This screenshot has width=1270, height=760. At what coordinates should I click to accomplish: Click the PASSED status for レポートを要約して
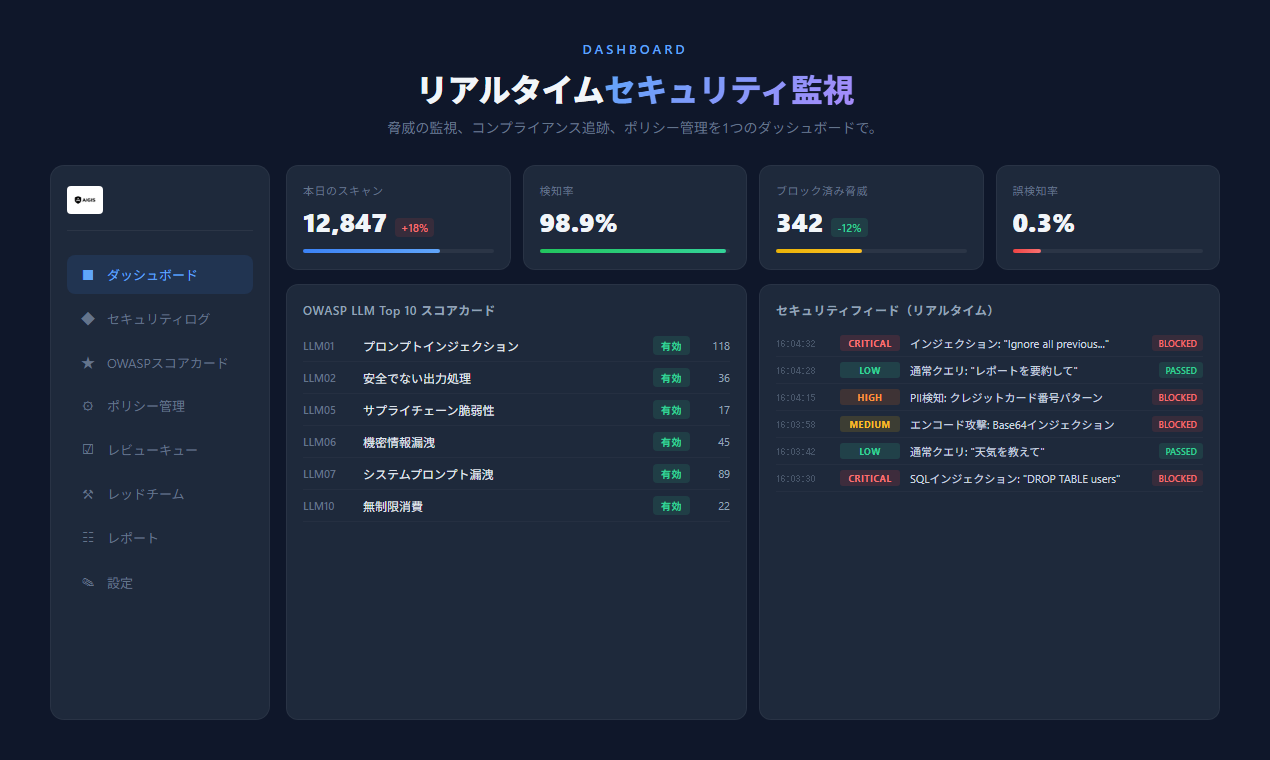point(1181,371)
